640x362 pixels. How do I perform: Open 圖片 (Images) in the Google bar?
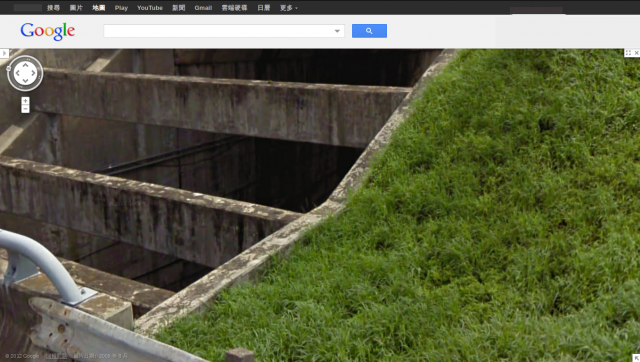76,8
